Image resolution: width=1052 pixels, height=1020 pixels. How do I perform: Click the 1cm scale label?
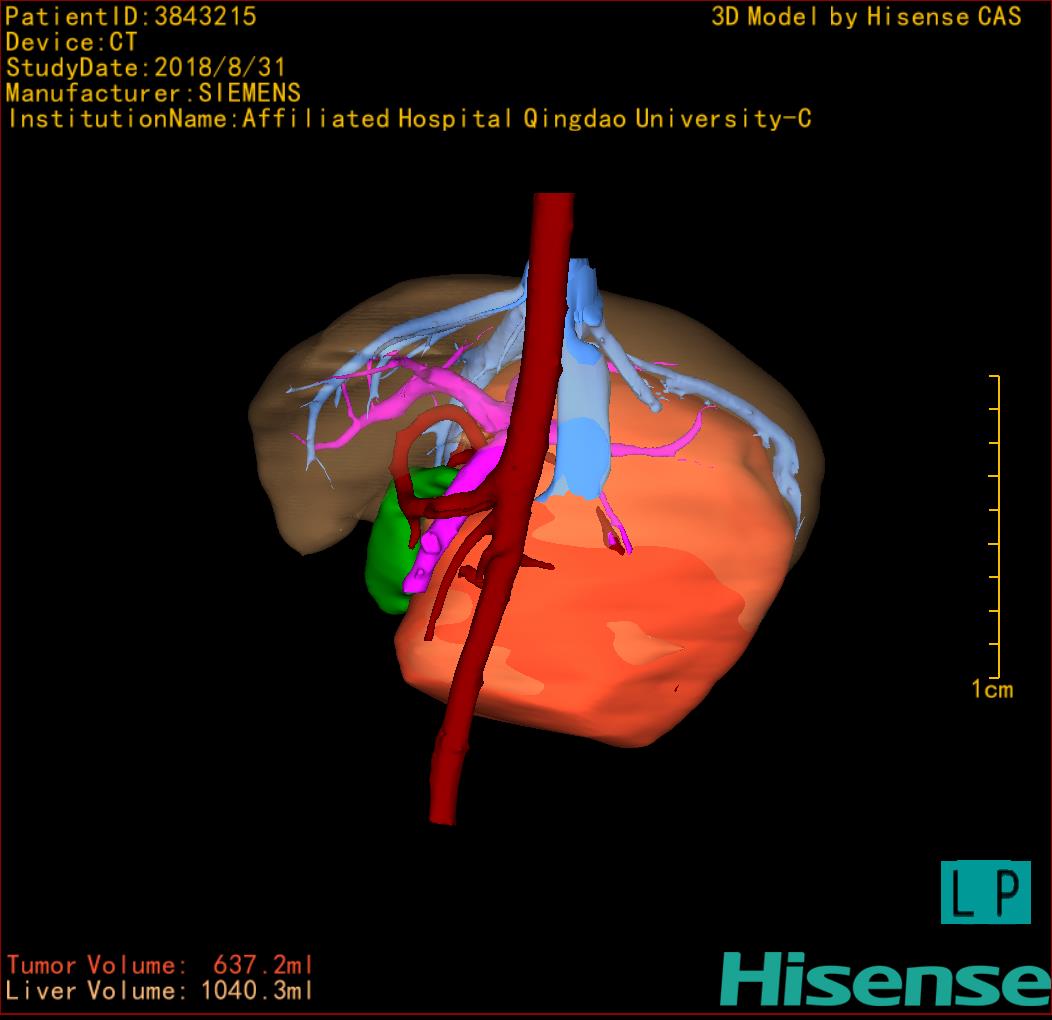pos(991,689)
